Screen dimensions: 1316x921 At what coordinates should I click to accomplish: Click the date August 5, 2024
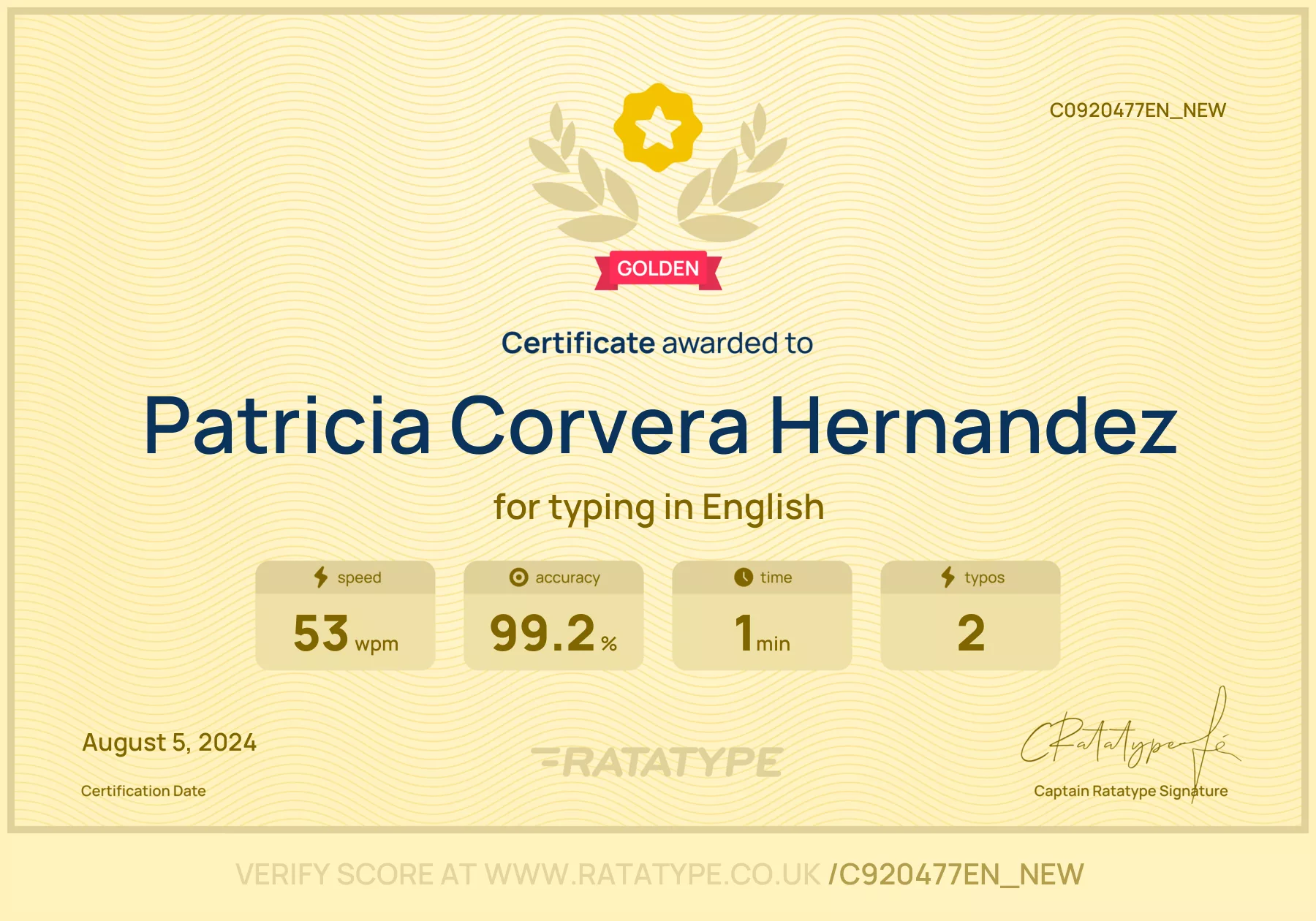(x=169, y=743)
